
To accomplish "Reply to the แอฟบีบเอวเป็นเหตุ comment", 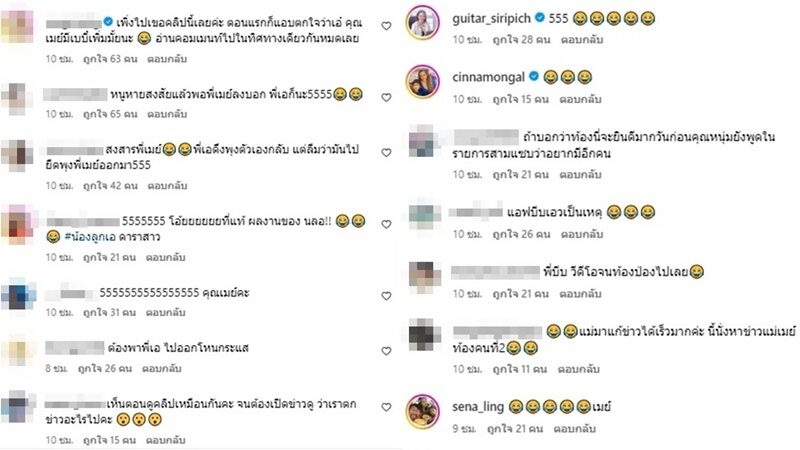I will [582, 234].
